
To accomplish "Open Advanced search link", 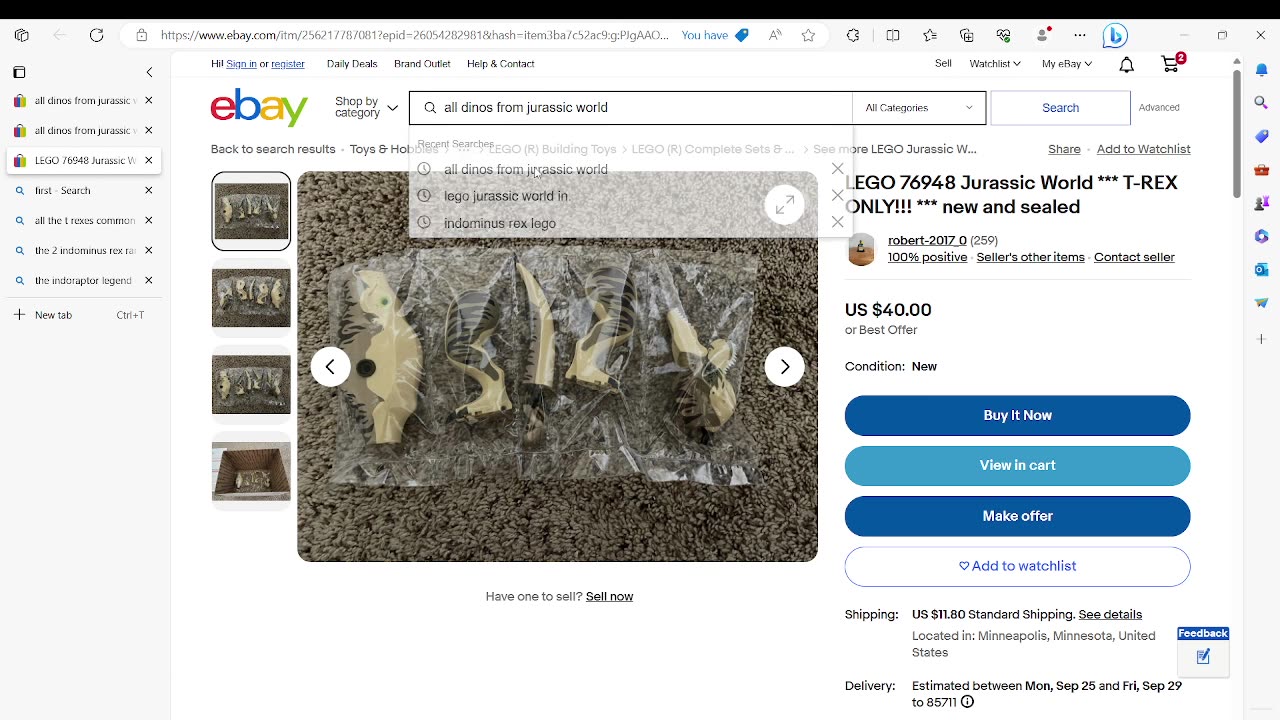I will [1159, 107].
